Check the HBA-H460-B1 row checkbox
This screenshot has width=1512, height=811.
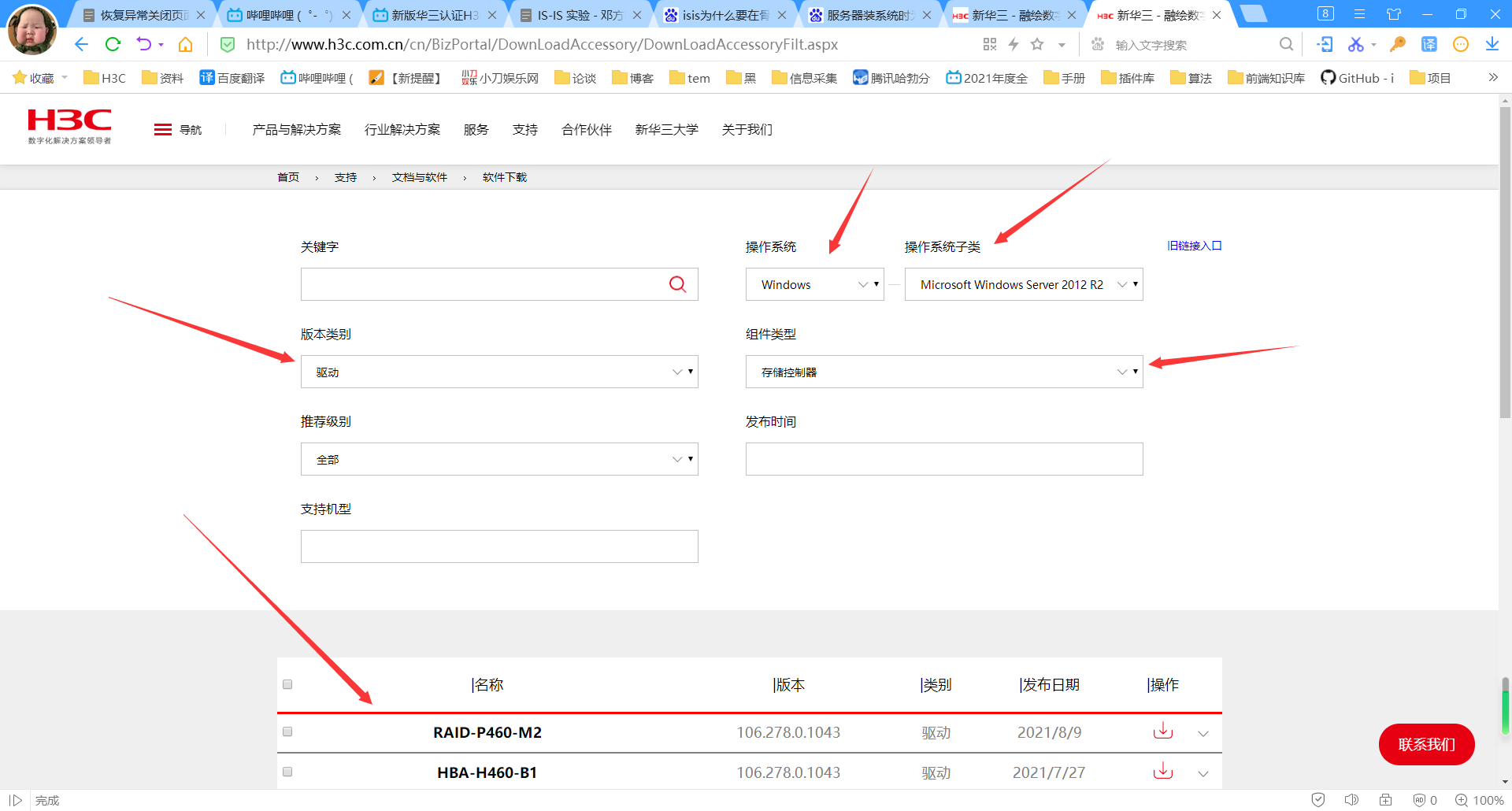(287, 772)
